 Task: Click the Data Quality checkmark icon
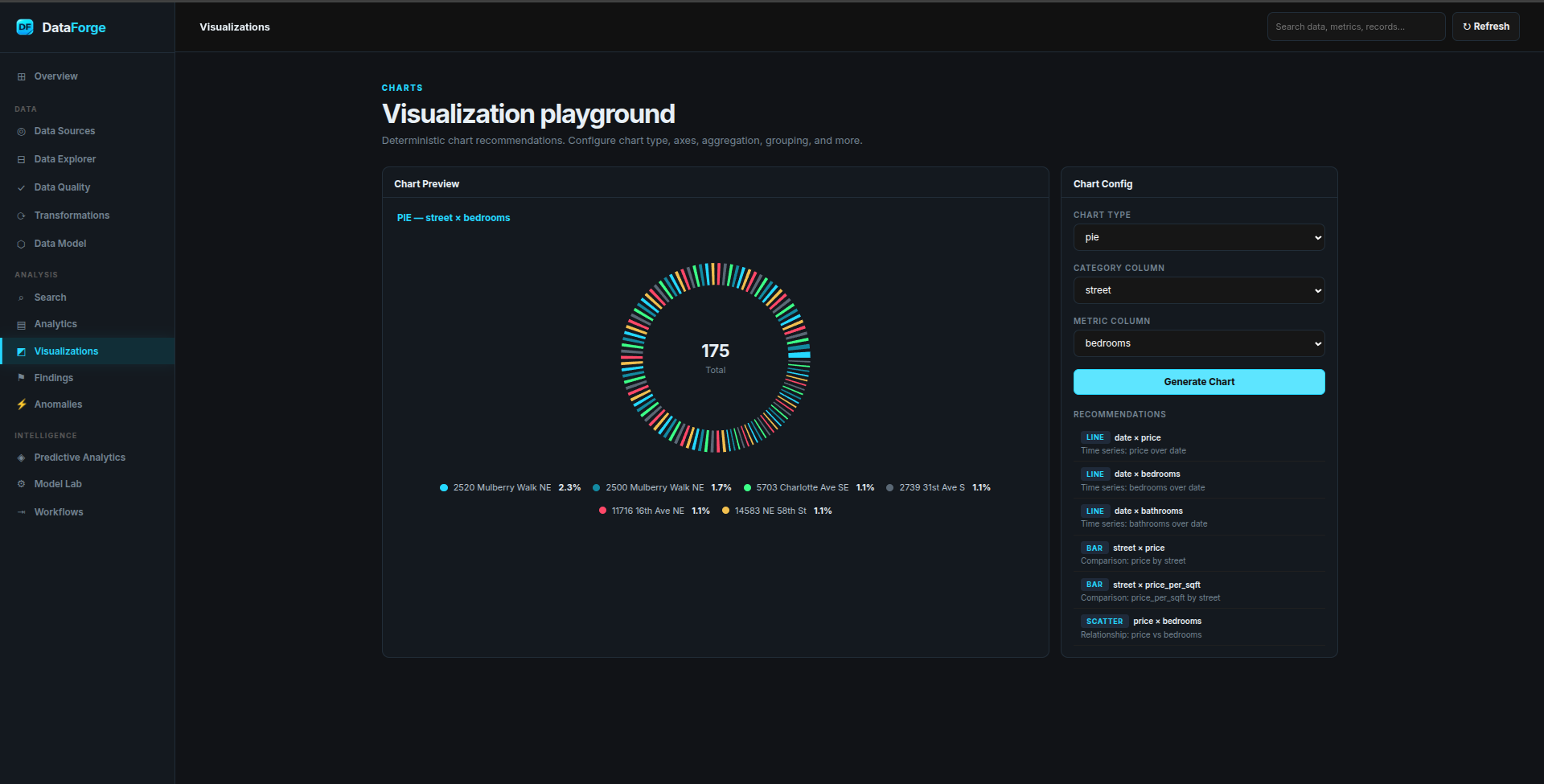(22, 187)
